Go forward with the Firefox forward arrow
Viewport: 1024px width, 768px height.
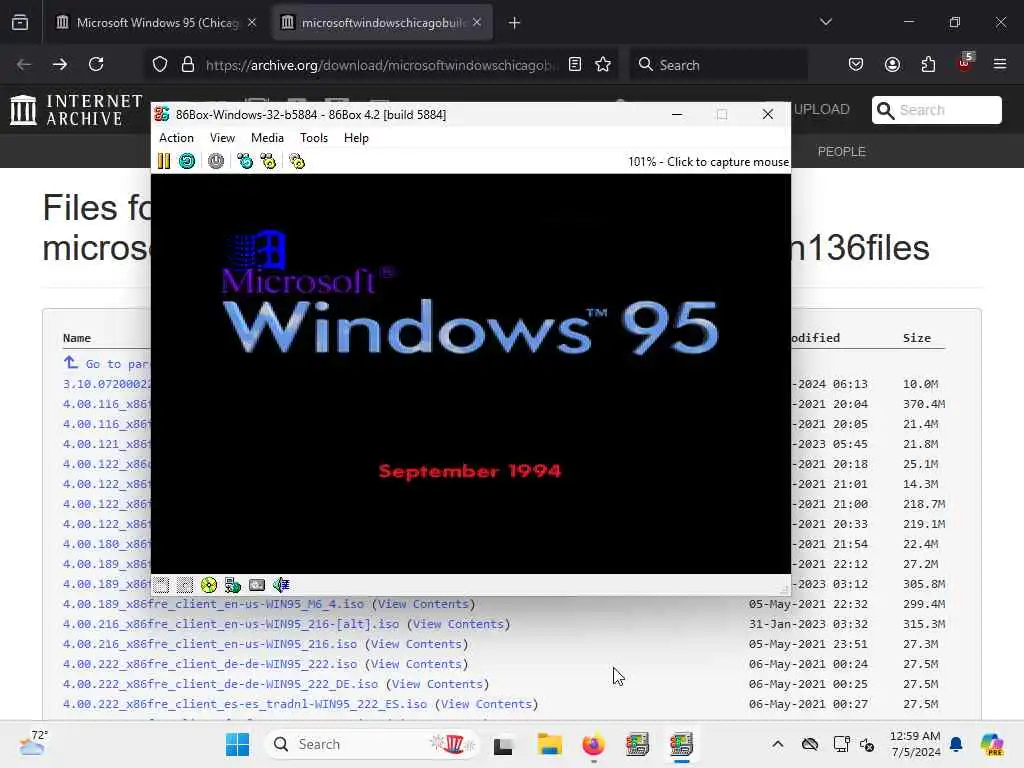pos(60,64)
